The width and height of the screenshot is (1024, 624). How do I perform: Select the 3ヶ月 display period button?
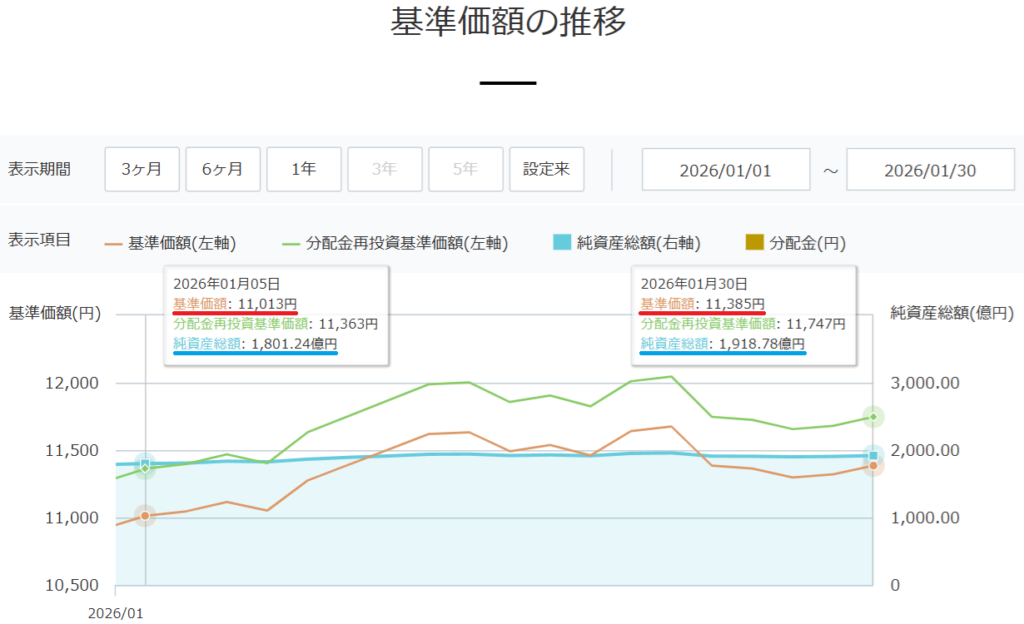pos(142,169)
